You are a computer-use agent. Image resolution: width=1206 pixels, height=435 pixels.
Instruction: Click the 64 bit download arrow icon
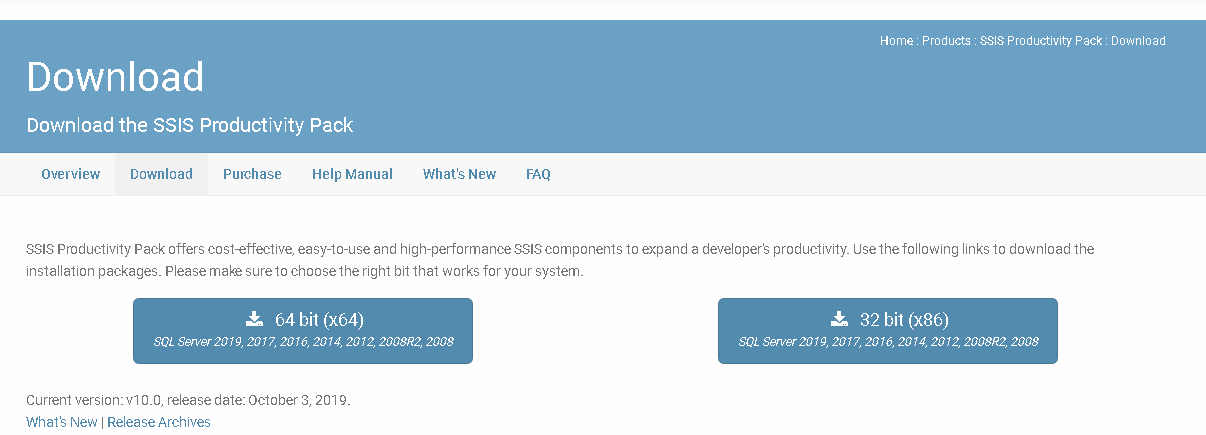[254, 319]
